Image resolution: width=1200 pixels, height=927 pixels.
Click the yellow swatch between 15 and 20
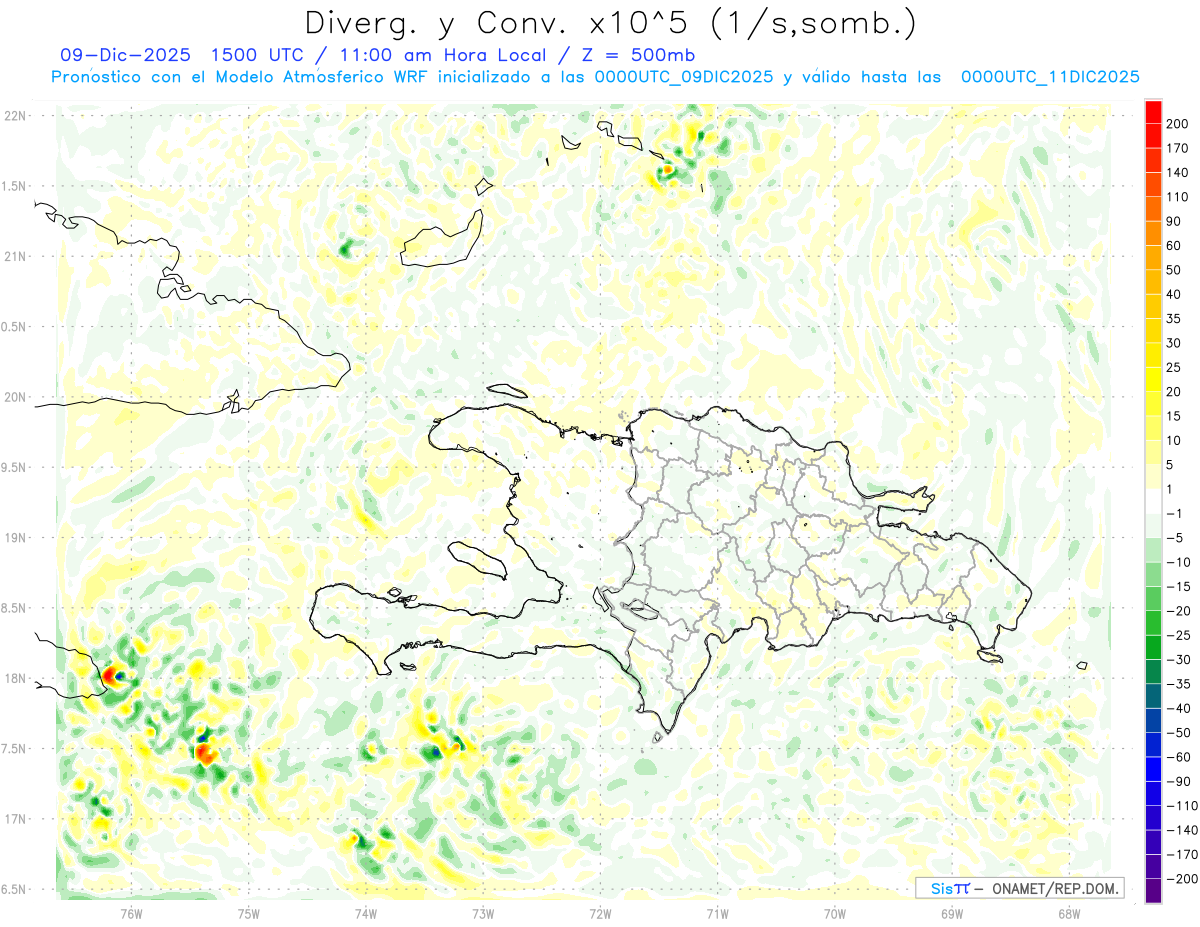coord(1153,403)
